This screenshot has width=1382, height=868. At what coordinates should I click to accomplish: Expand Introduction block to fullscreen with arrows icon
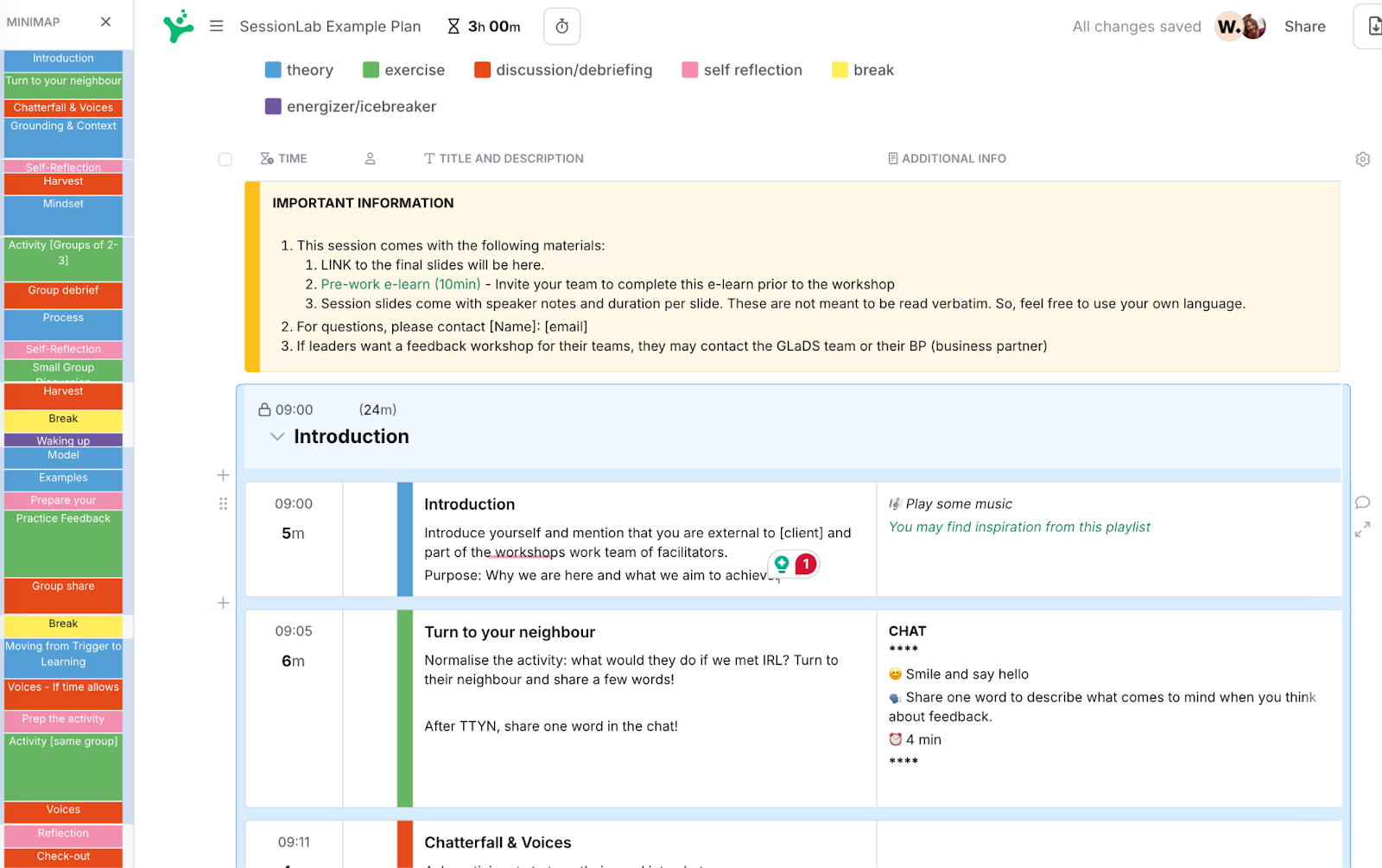tap(1363, 529)
